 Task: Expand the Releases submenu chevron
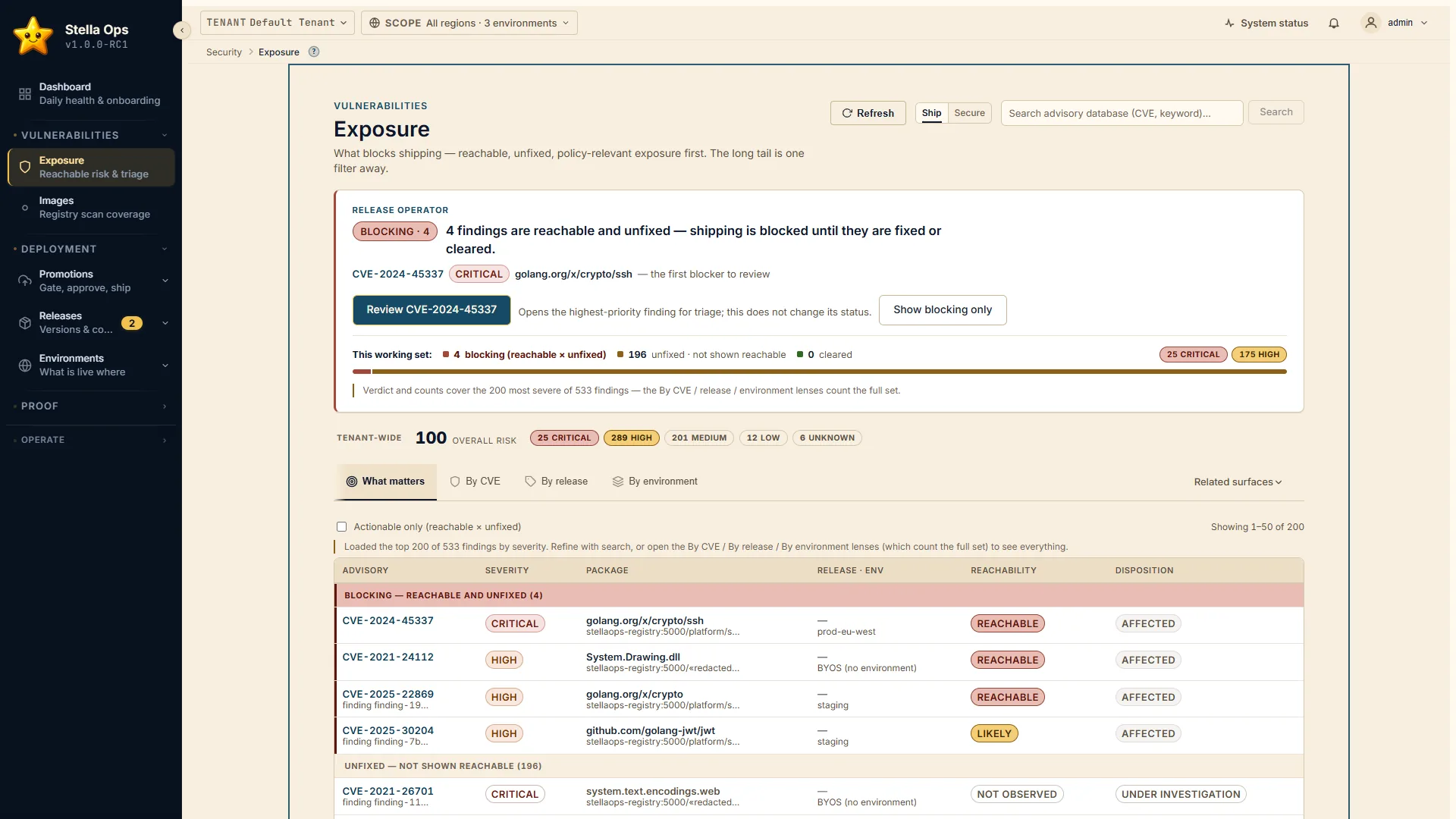click(165, 323)
